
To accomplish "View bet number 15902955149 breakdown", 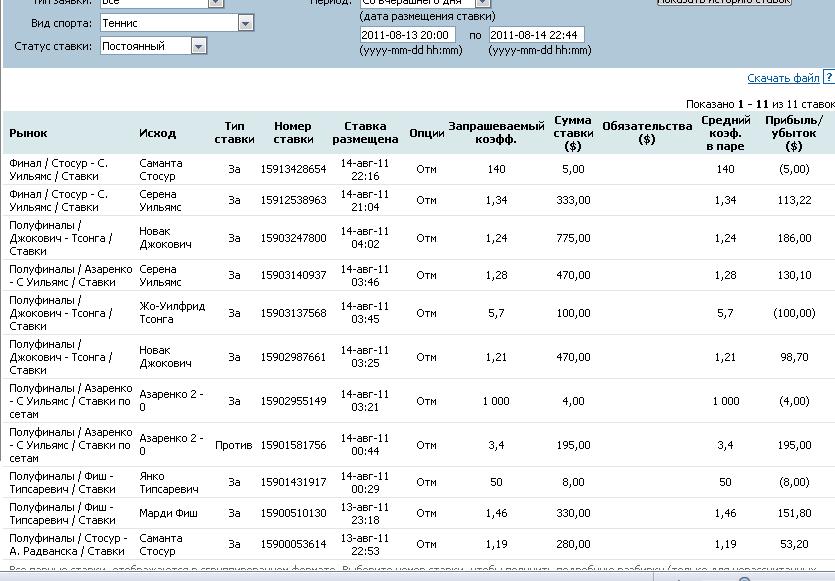I will [x=293, y=401].
